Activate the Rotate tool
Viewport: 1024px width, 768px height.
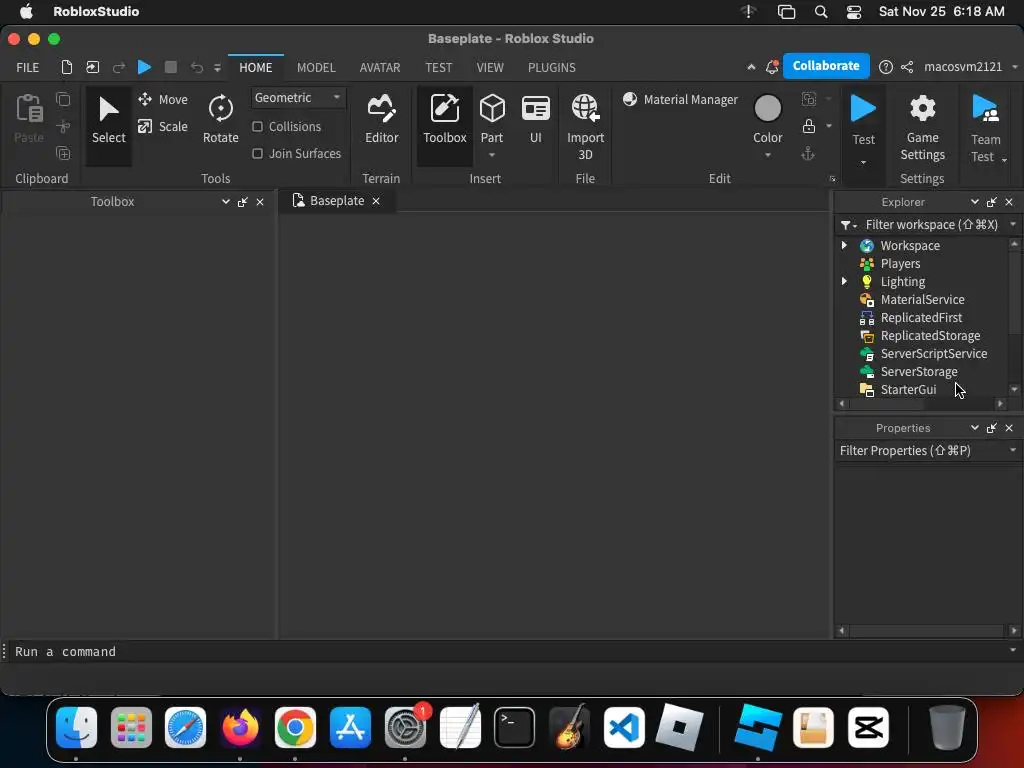coord(221,119)
